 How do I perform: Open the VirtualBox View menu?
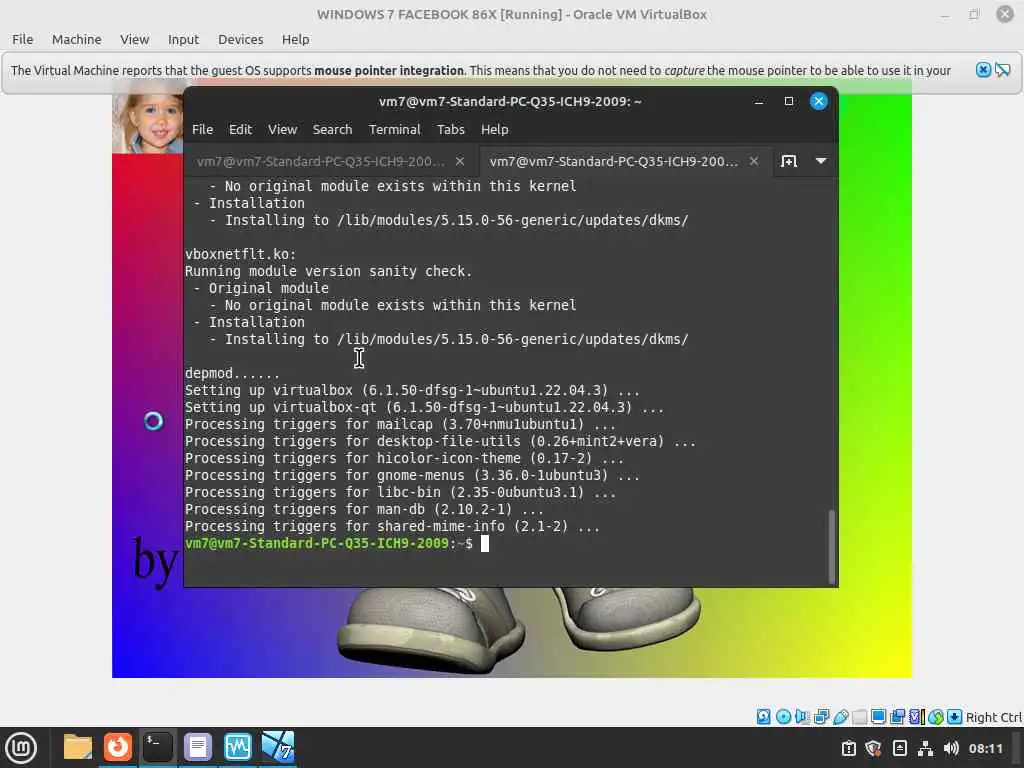point(135,39)
